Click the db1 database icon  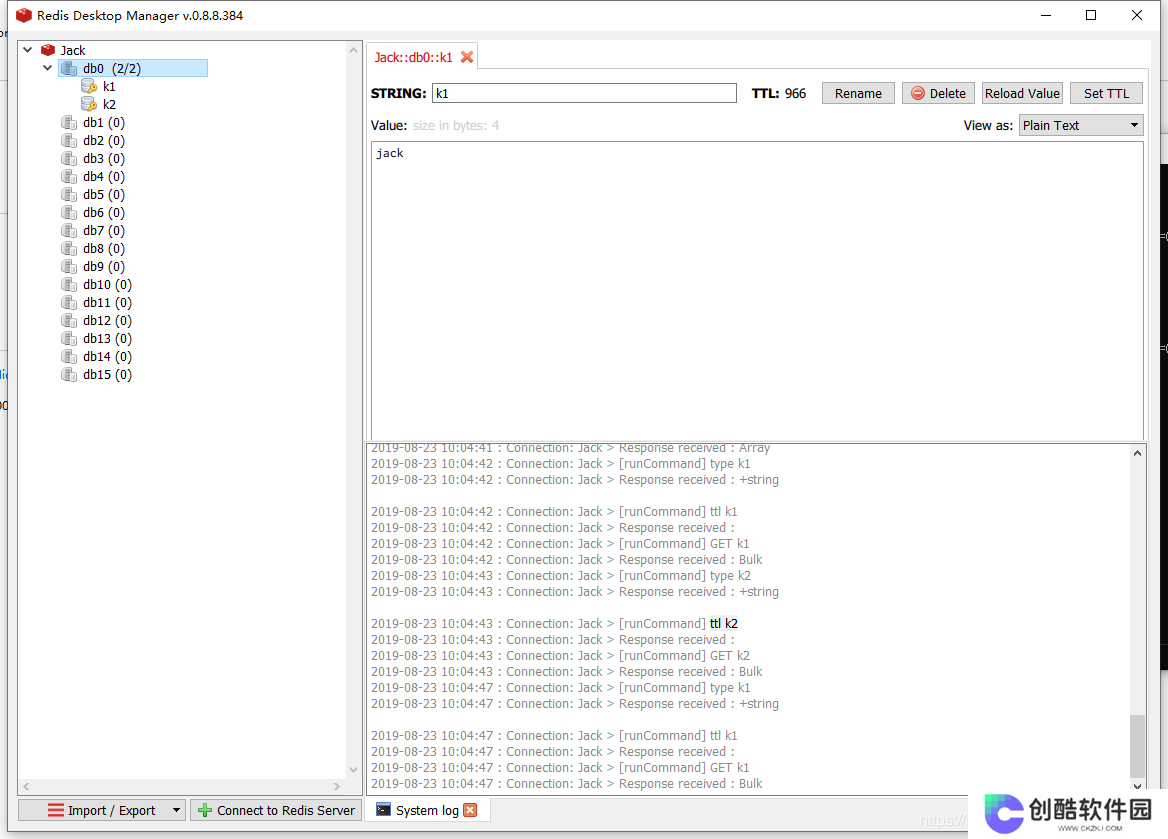coord(69,122)
